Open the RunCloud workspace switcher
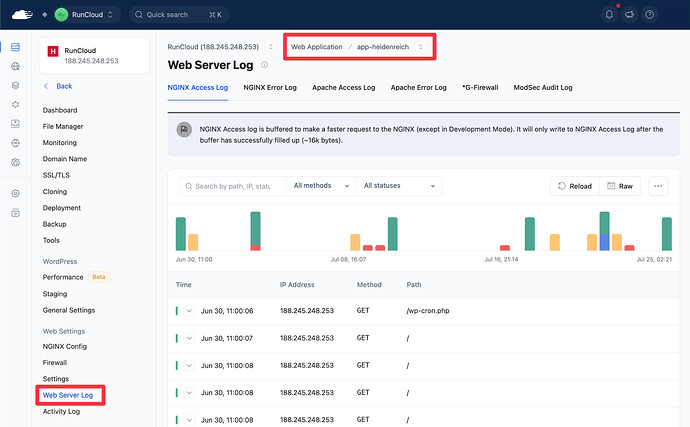The height and width of the screenshot is (427, 690). [86, 15]
